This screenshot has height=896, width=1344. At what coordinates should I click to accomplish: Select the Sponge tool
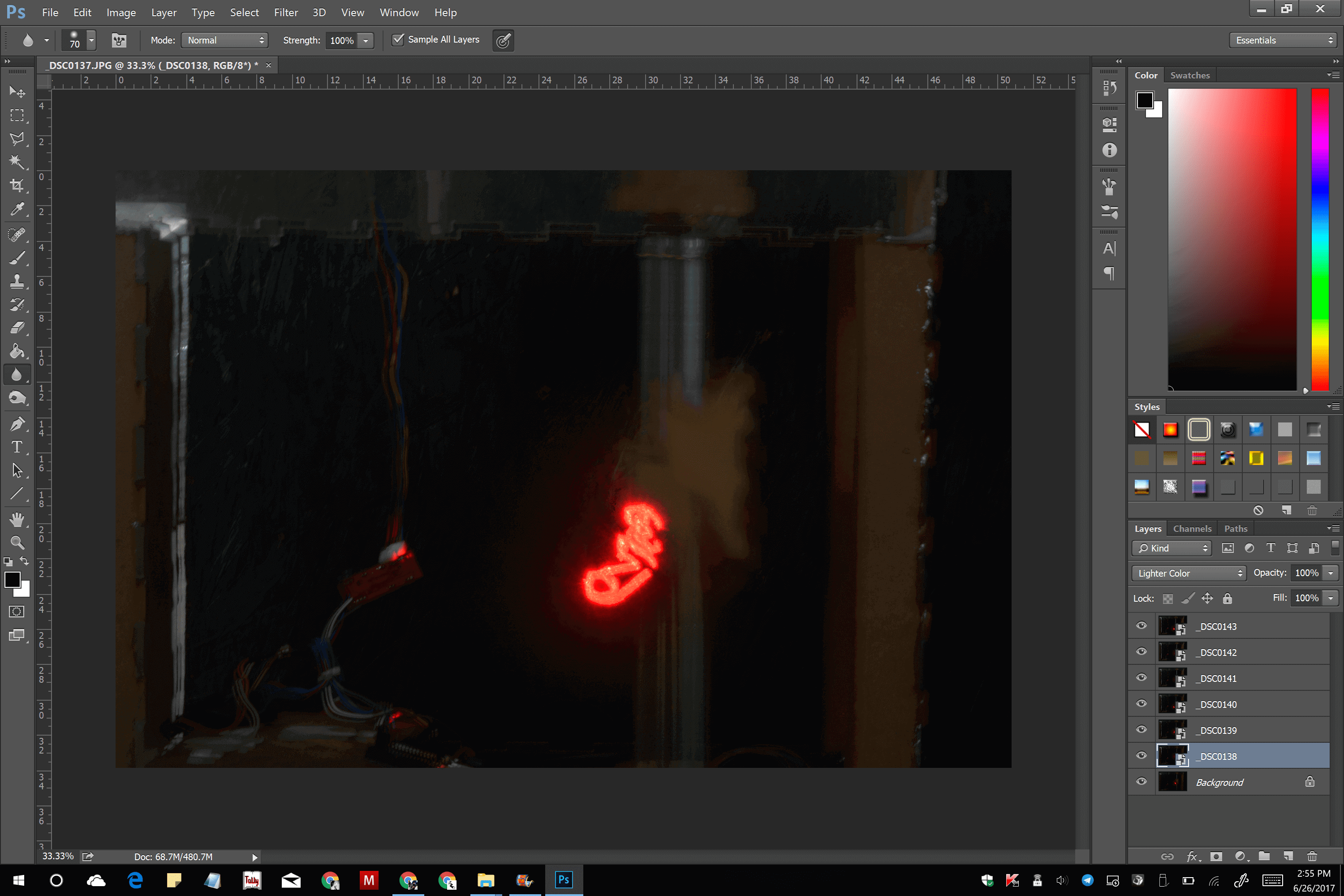click(x=17, y=398)
